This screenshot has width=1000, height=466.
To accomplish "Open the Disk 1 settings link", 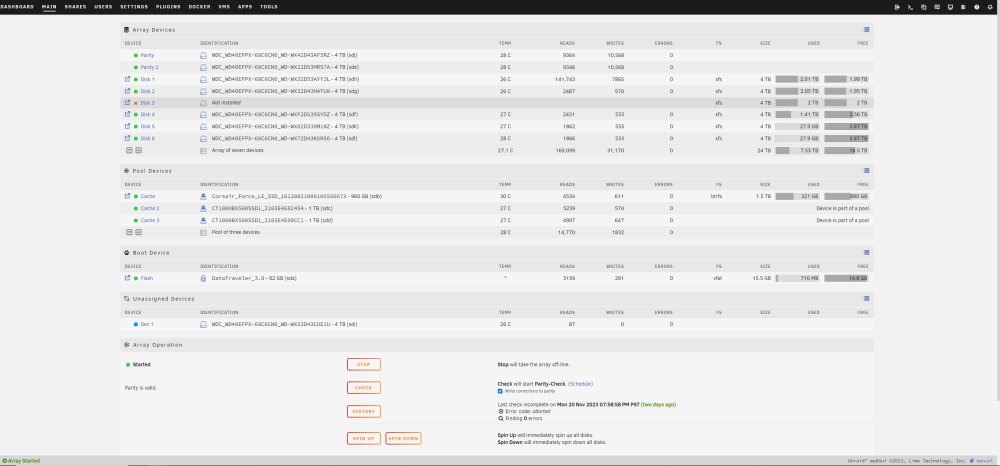I will click(x=147, y=79).
